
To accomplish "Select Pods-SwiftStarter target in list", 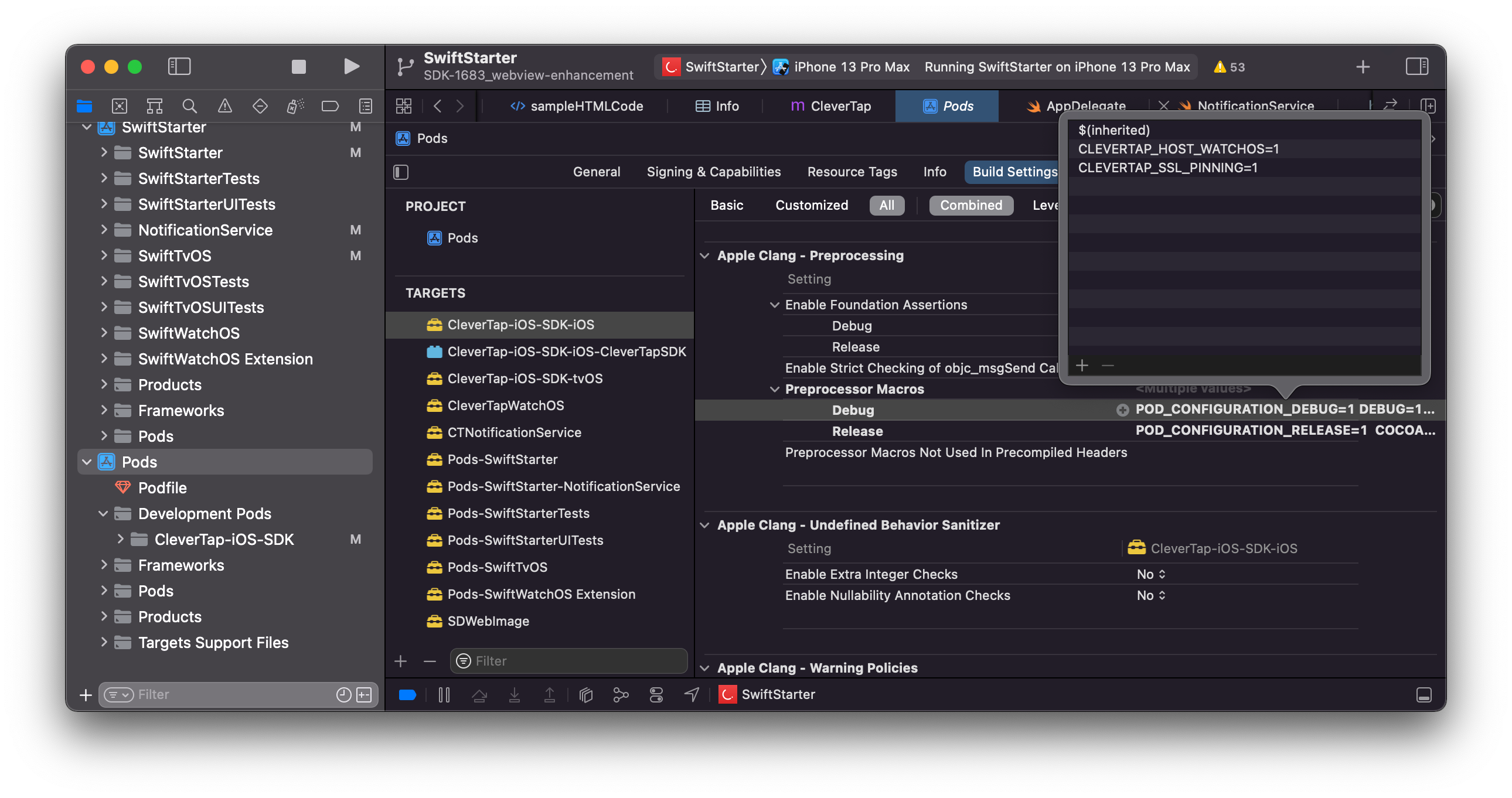I will [502, 459].
